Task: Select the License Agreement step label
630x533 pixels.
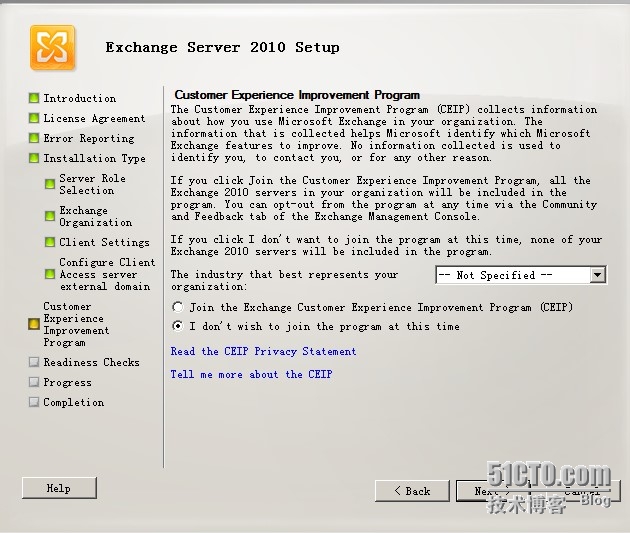Action: click(x=94, y=118)
